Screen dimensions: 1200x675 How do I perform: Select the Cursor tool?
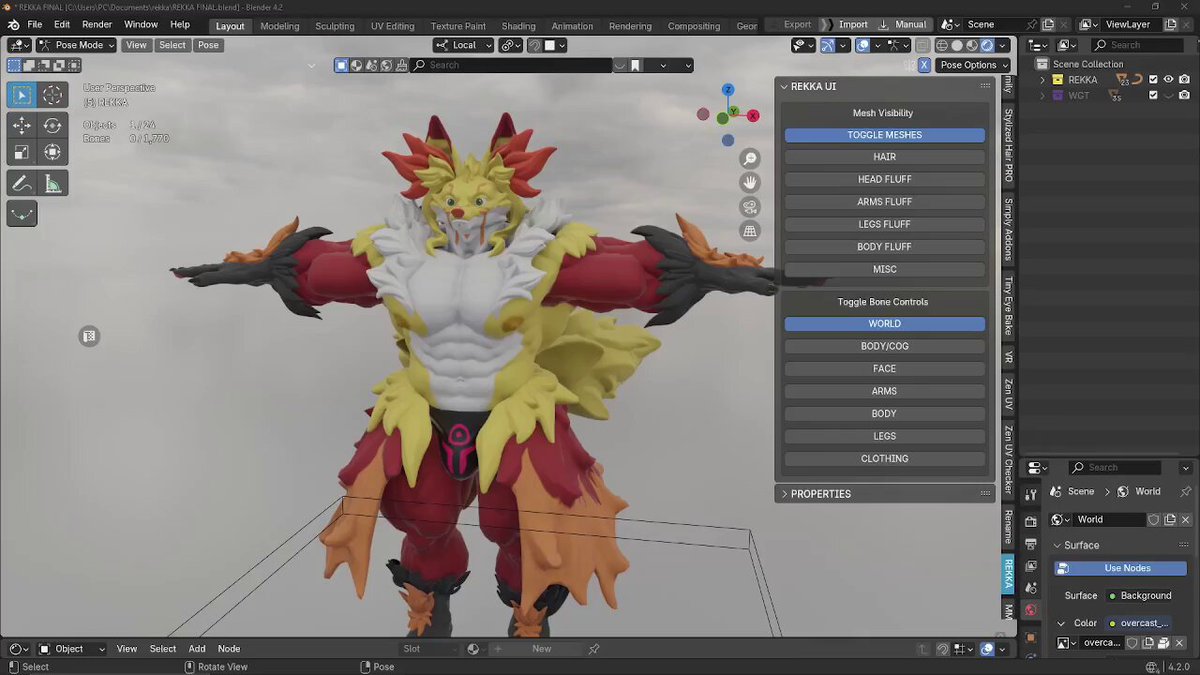pyautogui.click(x=52, y=95)
